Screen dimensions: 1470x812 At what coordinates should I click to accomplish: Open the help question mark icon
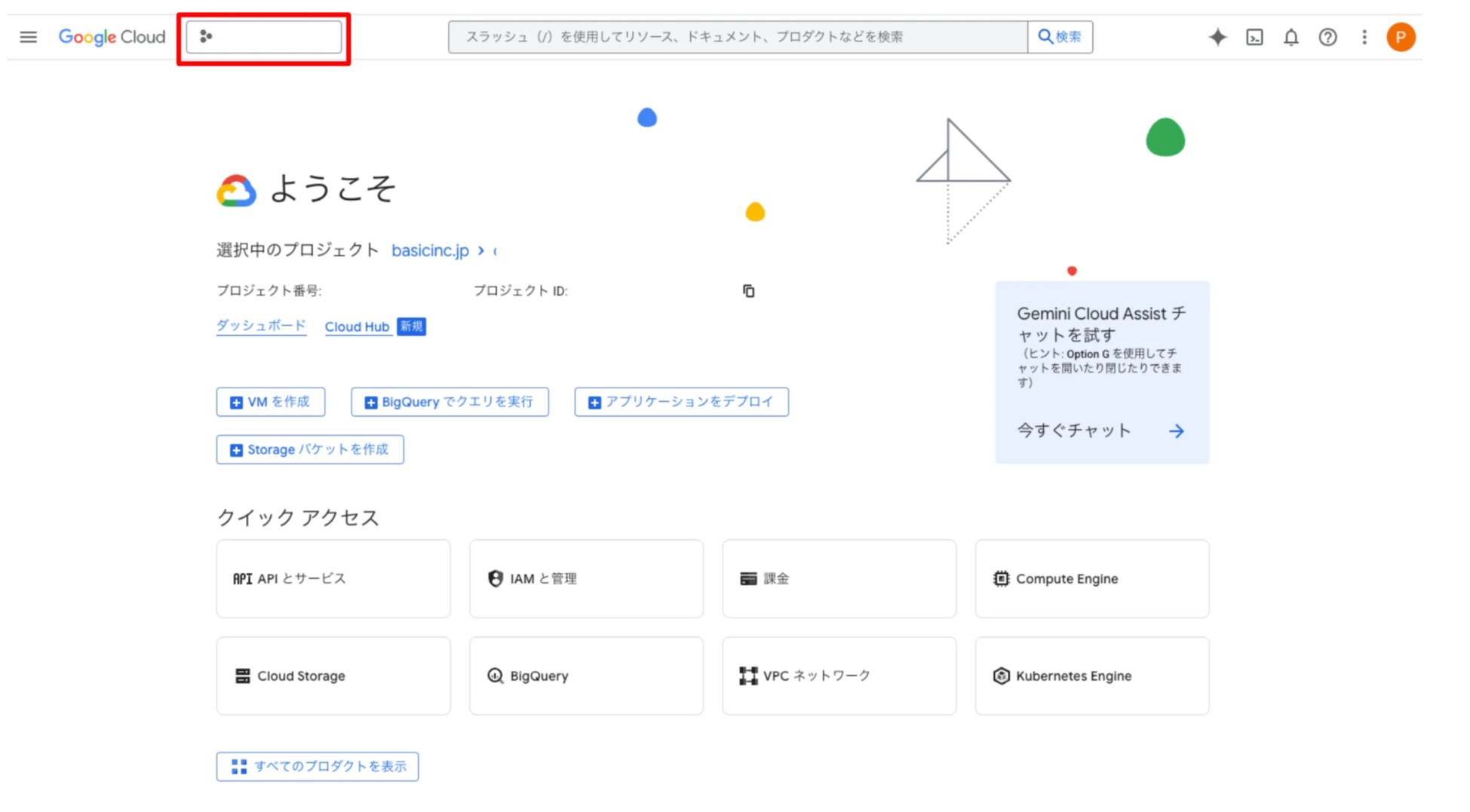1327,37
